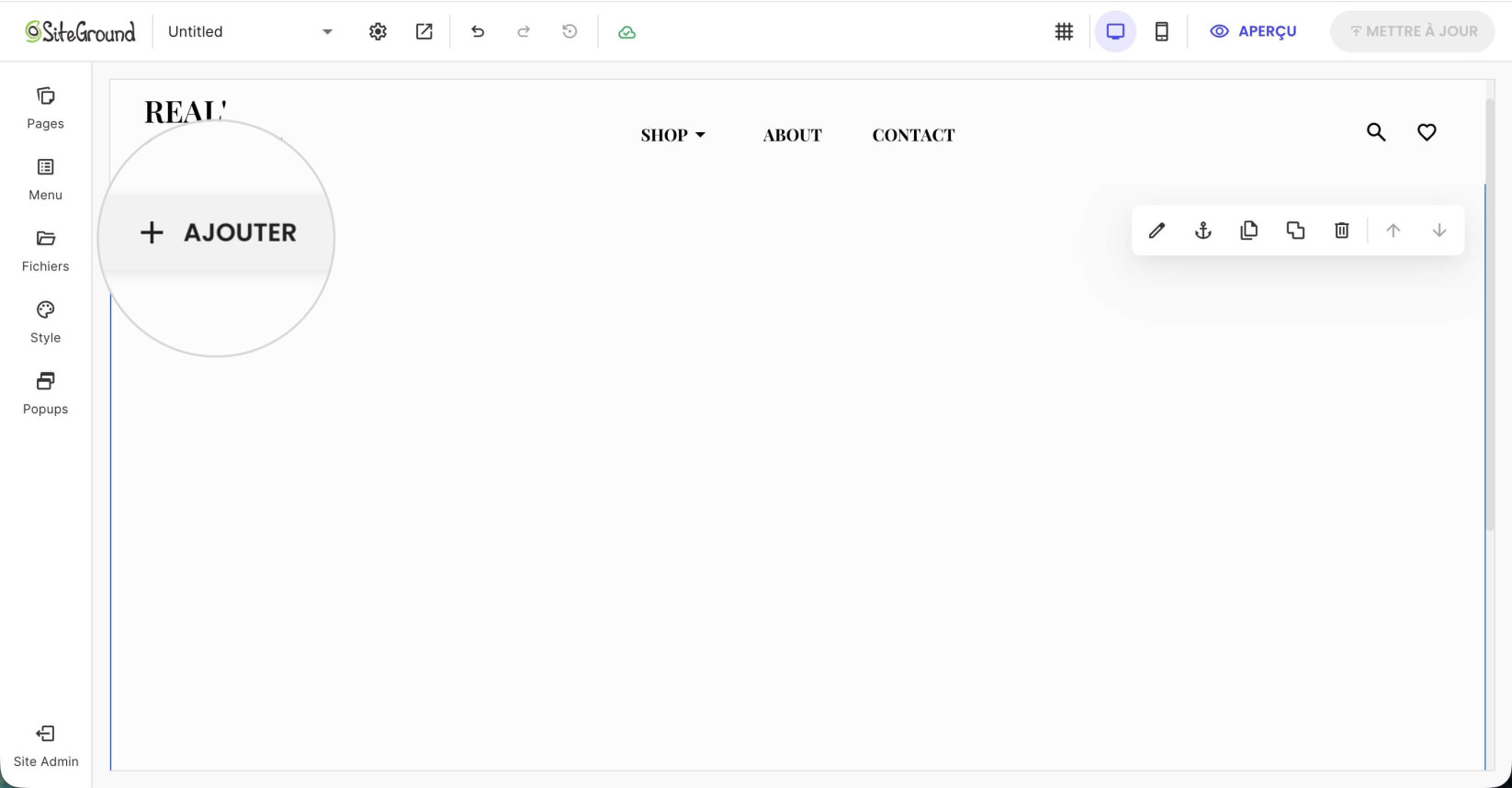Open the Pages panel
1512x788 pixels.
point(45,108)
